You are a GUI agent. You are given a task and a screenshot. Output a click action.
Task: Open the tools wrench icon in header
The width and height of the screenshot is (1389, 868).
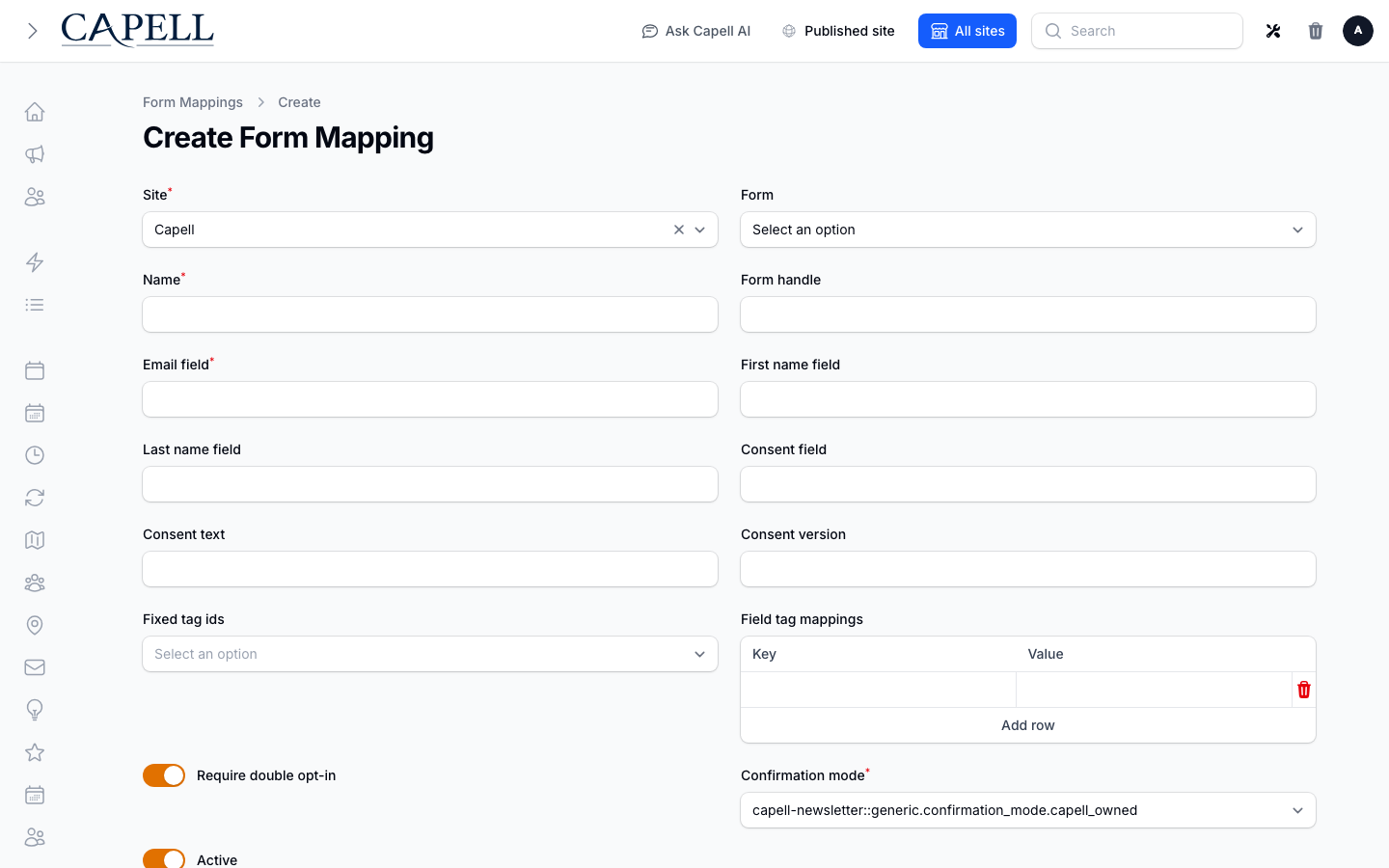click(x=1273, y=31)
